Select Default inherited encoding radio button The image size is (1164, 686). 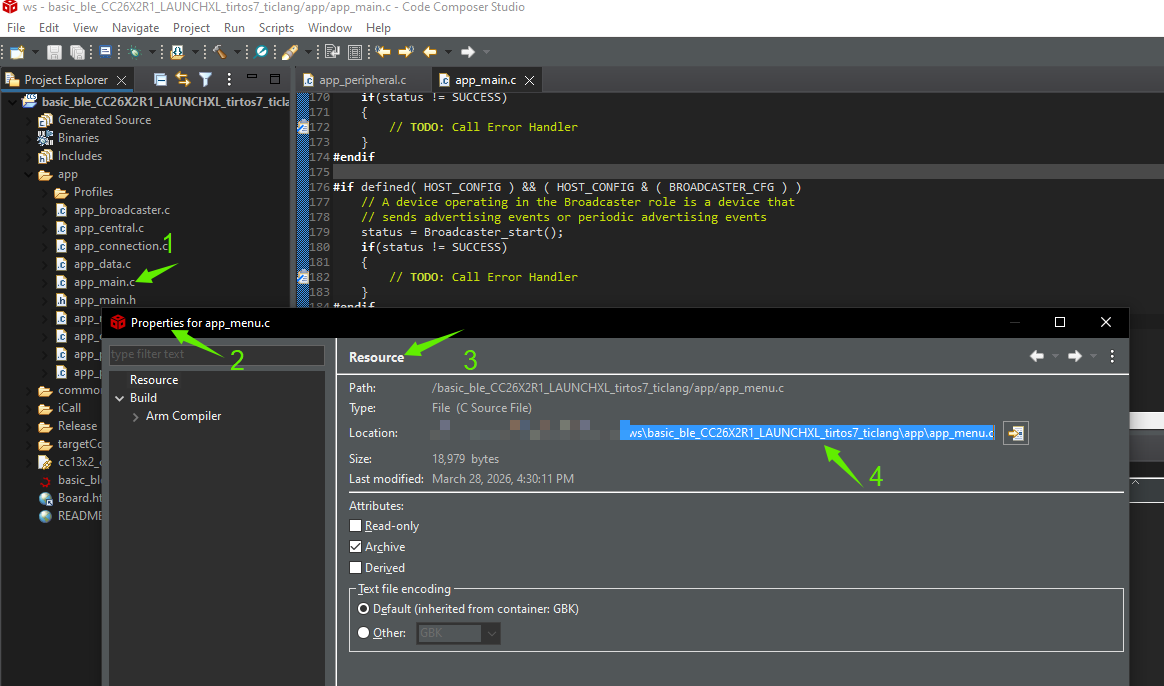364,609
